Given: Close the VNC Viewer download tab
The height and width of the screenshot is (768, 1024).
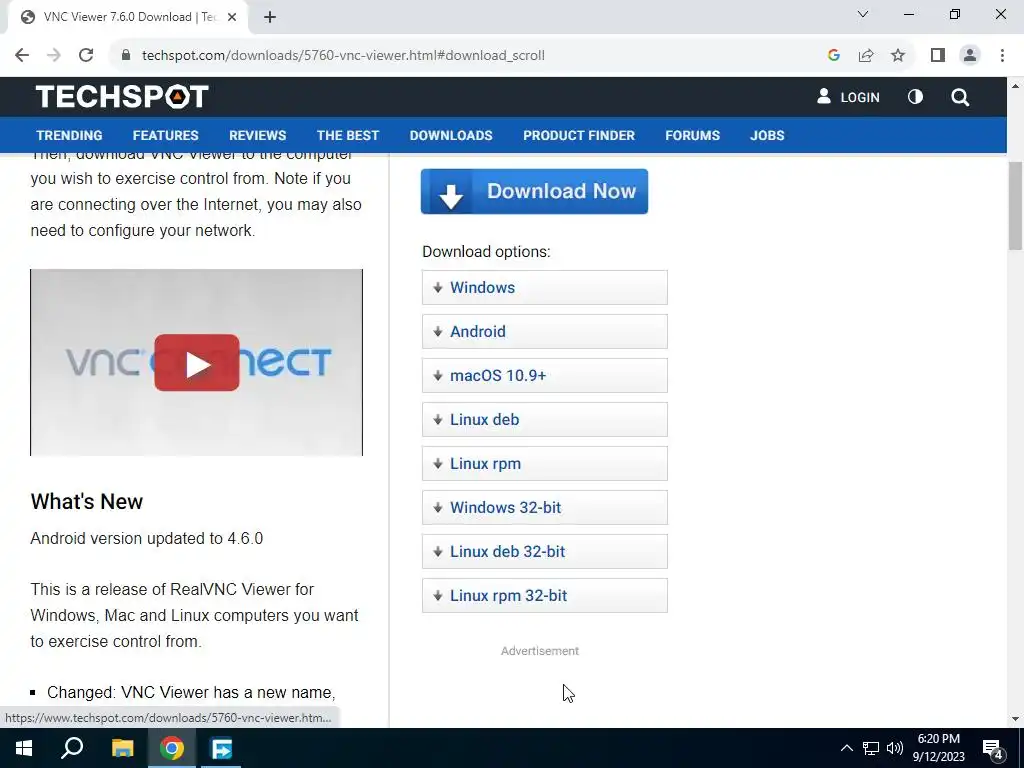Looking at the screenshot, I should click(232, 17).
